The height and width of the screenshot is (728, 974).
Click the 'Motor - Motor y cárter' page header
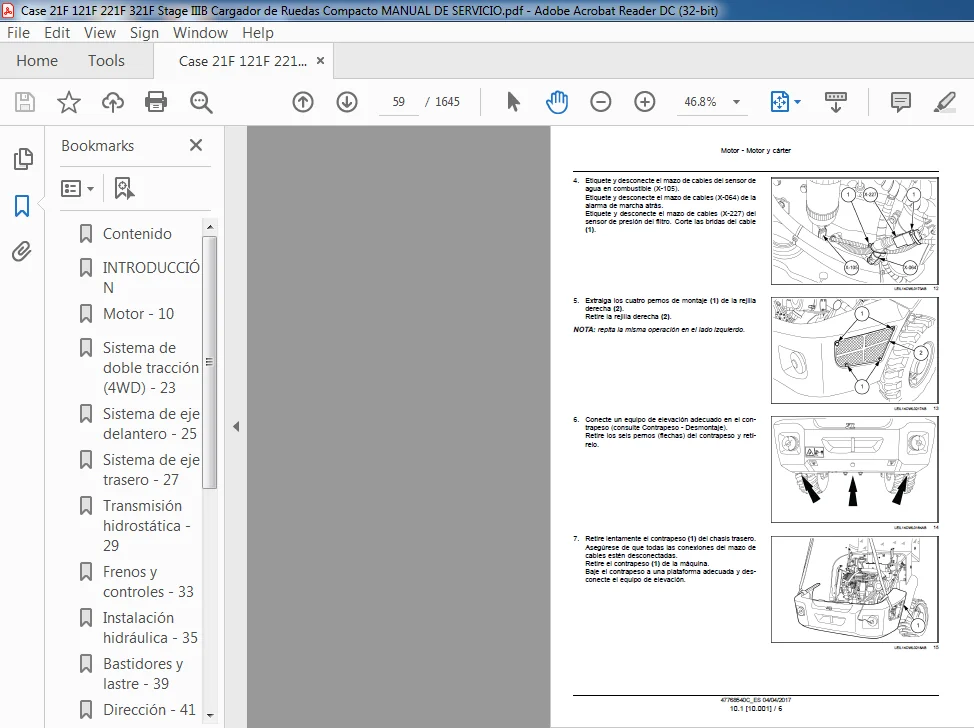point(755,150)
